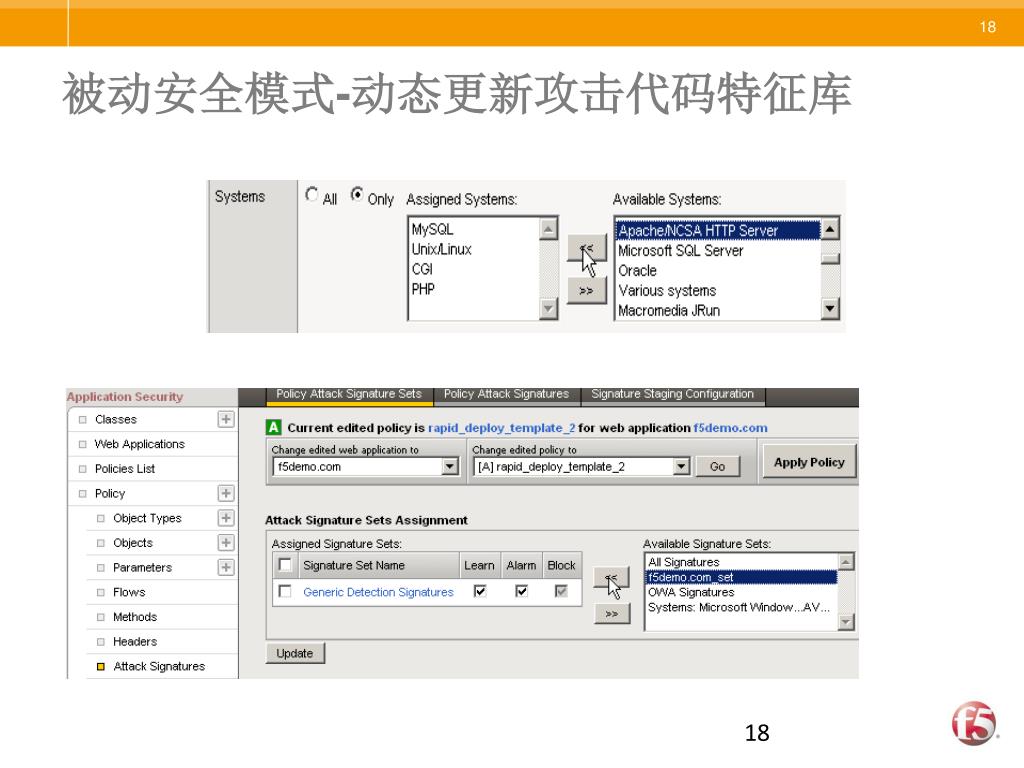This screenshot has width=1024, height=768.
Task: Click the Apply Policy button
Action: (809, 462)
